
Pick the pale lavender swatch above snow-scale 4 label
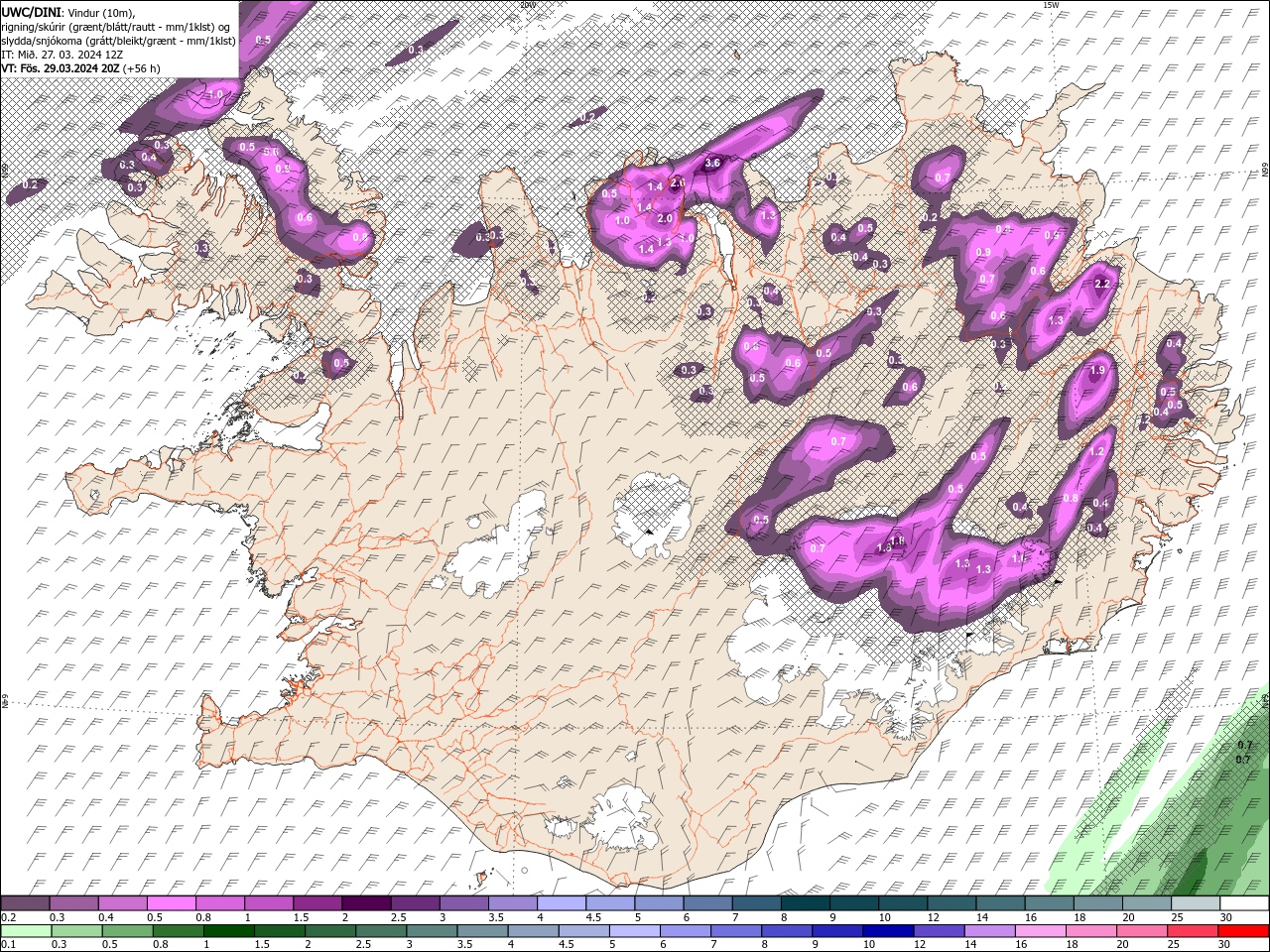pyautogui.click(x=562, y=903)
